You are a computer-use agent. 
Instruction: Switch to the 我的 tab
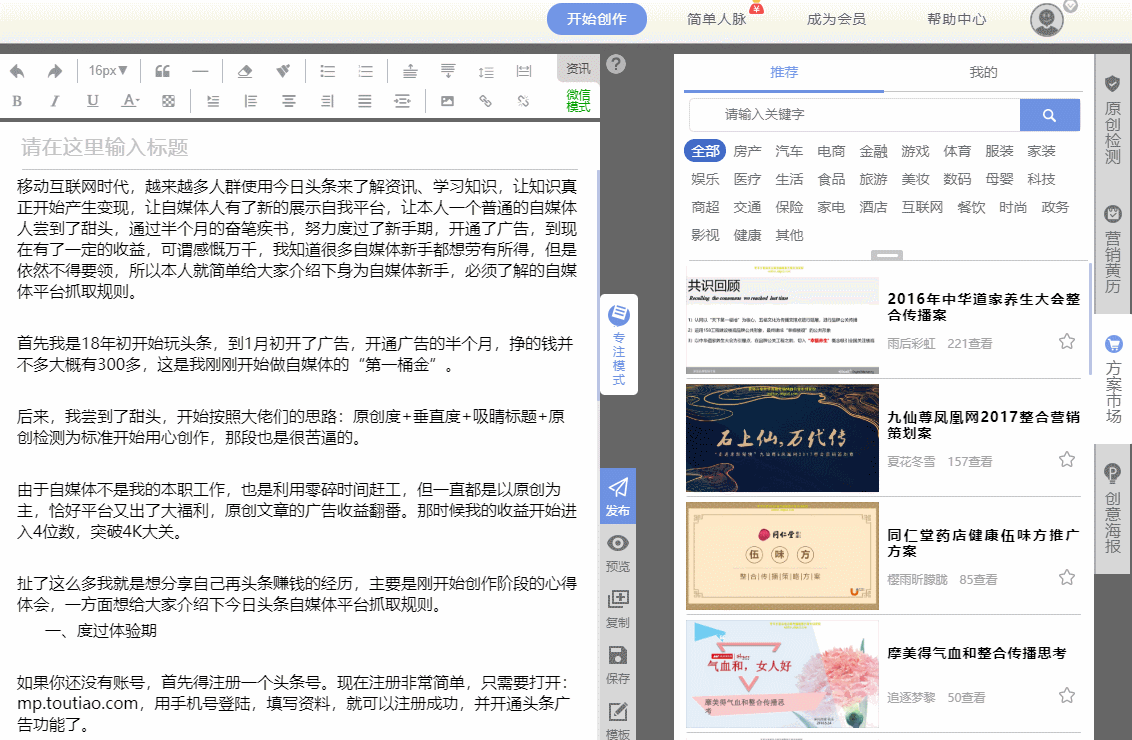point(983,72)
